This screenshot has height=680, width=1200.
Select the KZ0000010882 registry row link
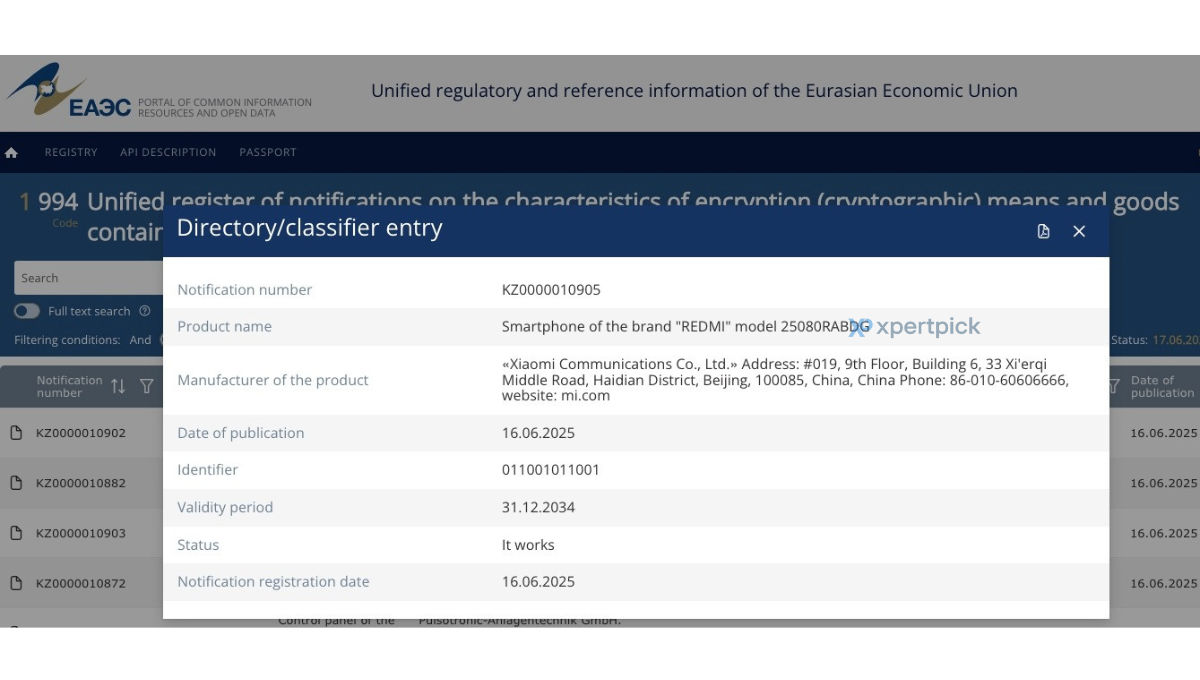tap(81, 483)
